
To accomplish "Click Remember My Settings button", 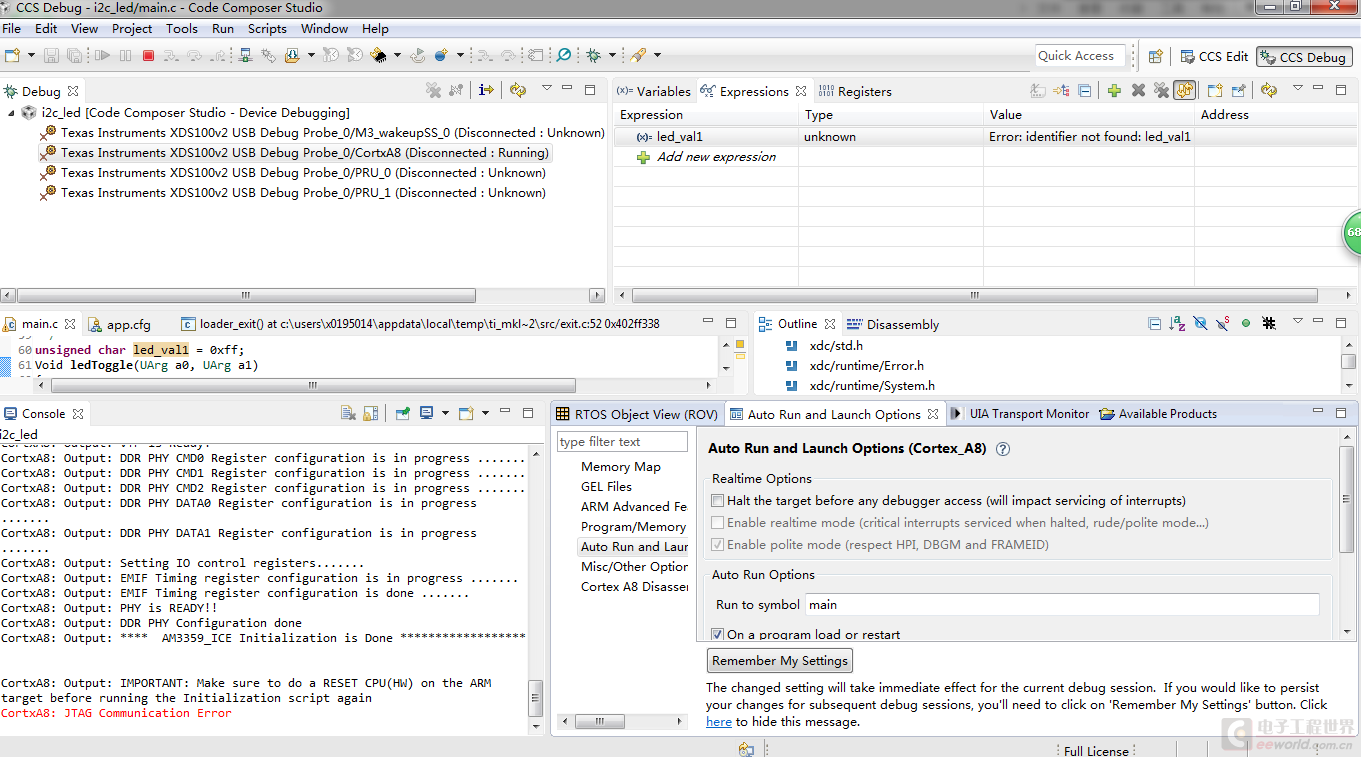I will point(780,661).
